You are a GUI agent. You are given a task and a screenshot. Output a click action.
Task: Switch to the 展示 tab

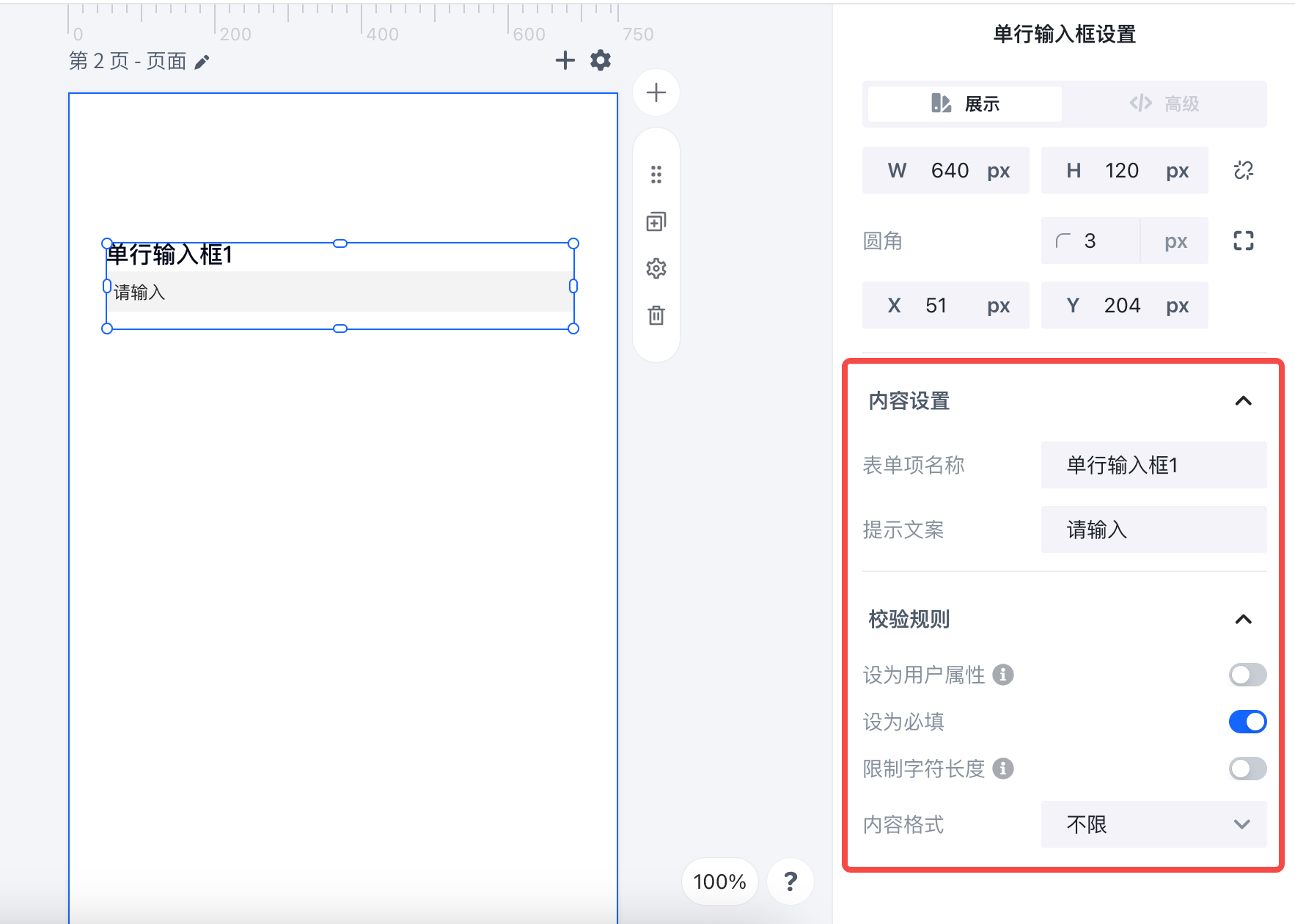[965, 104]
